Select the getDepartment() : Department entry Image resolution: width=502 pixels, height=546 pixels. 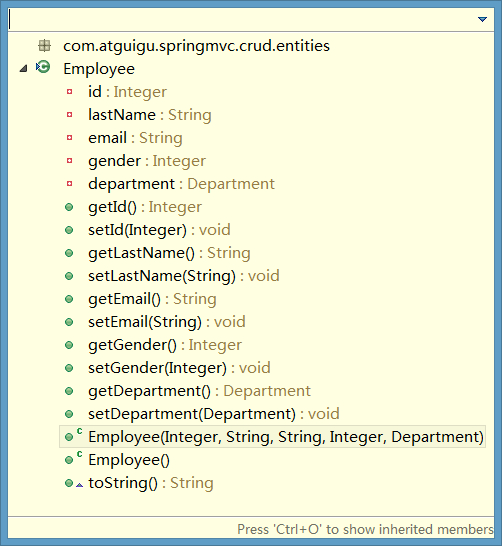tap(199, 391)
